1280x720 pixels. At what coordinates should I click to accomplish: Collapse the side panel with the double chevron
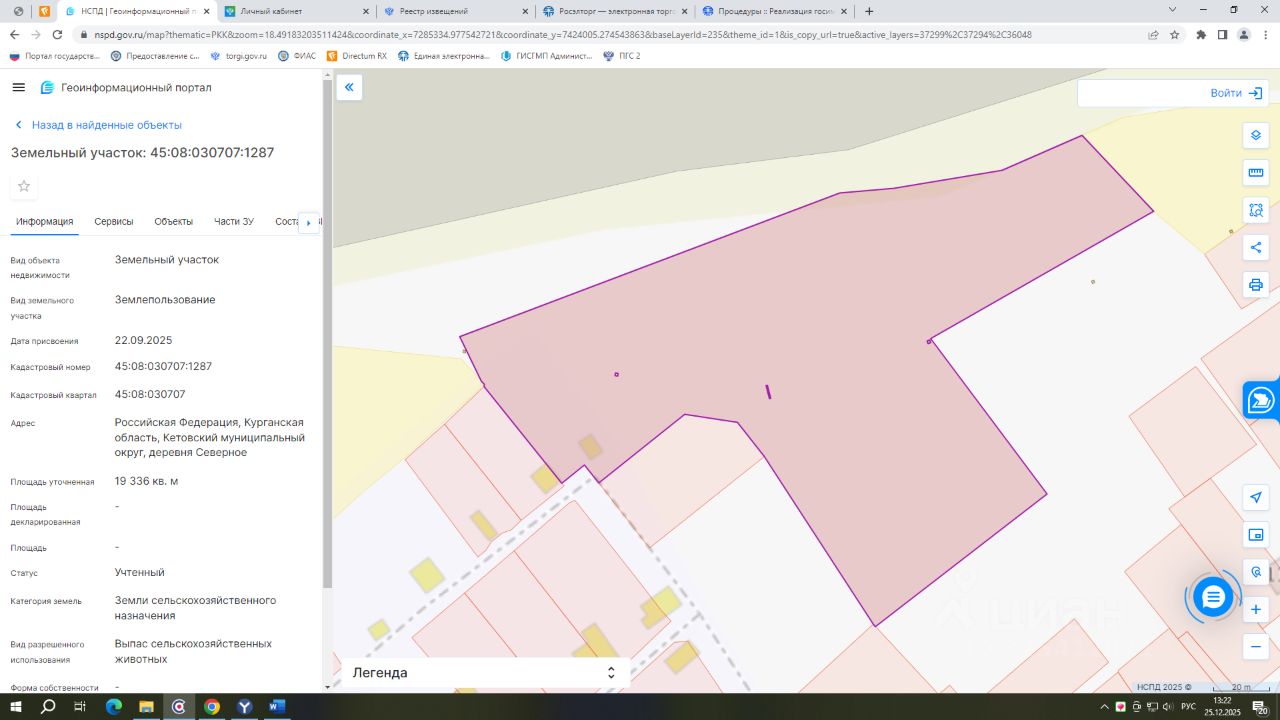coord(349,88)
